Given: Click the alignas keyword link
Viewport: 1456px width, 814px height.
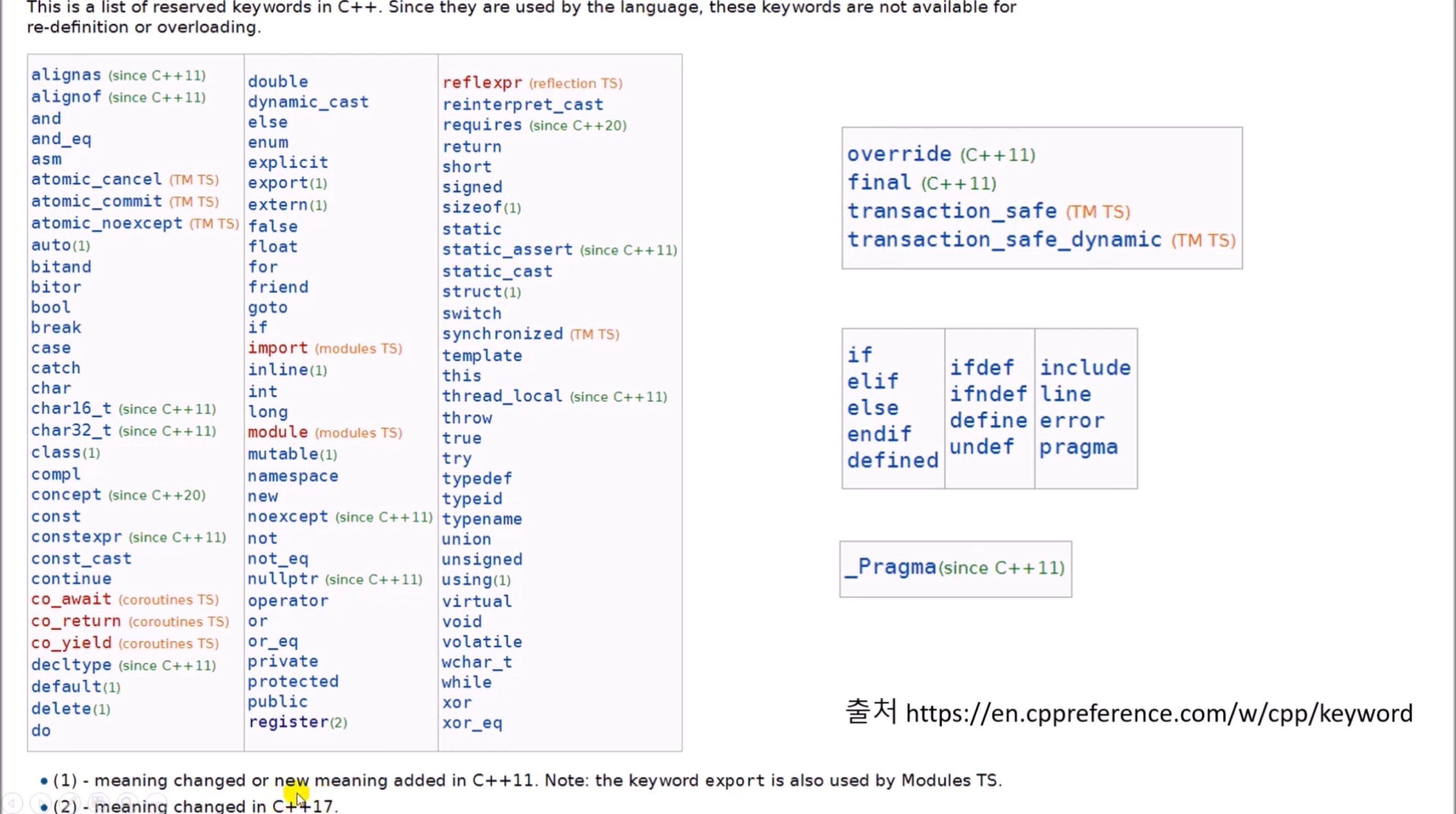Looking at the screenshot, I should click(66, 75).
